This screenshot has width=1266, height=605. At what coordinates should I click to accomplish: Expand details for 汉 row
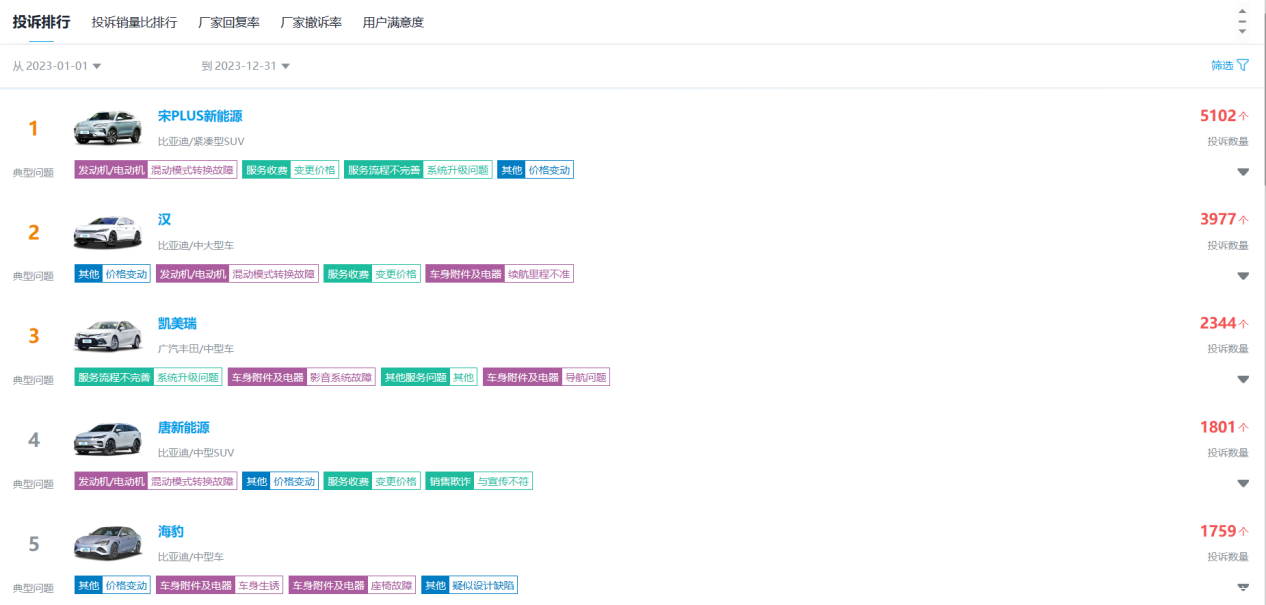click(x=1243, y=276)
